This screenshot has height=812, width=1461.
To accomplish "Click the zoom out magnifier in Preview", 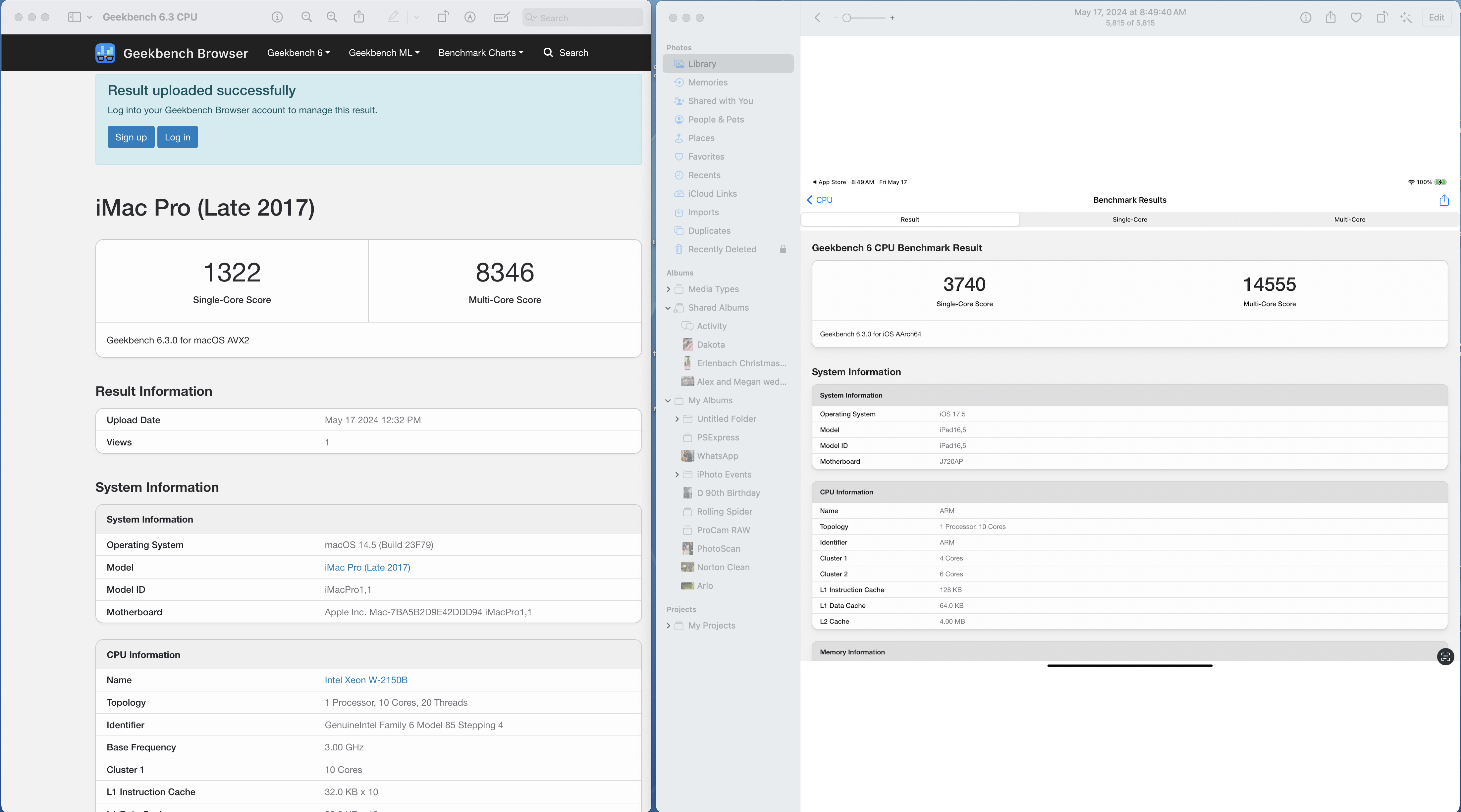I will click(x=306, y=17).
